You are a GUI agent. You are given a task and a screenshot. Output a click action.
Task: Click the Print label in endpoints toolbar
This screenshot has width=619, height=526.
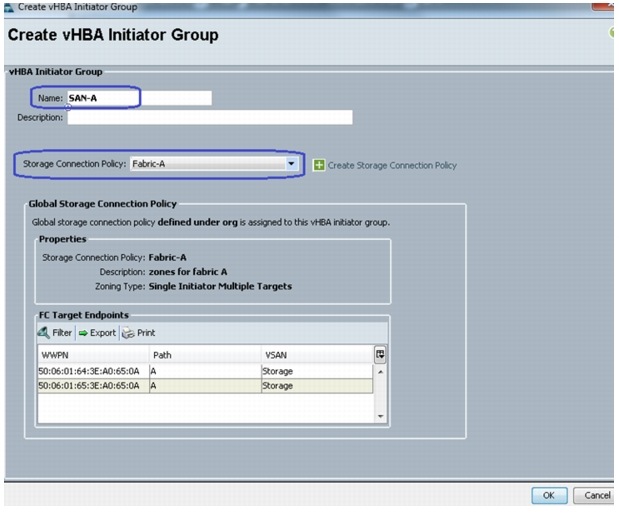[x=146, y=333]
